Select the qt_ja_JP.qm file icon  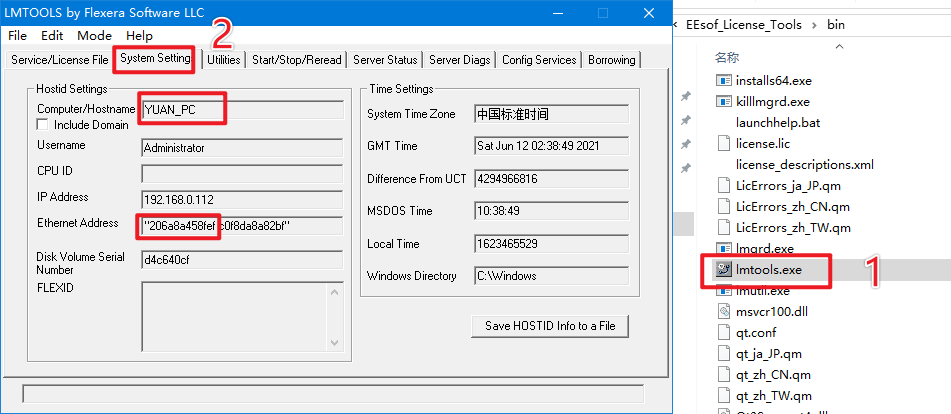(x=723, y=354)
